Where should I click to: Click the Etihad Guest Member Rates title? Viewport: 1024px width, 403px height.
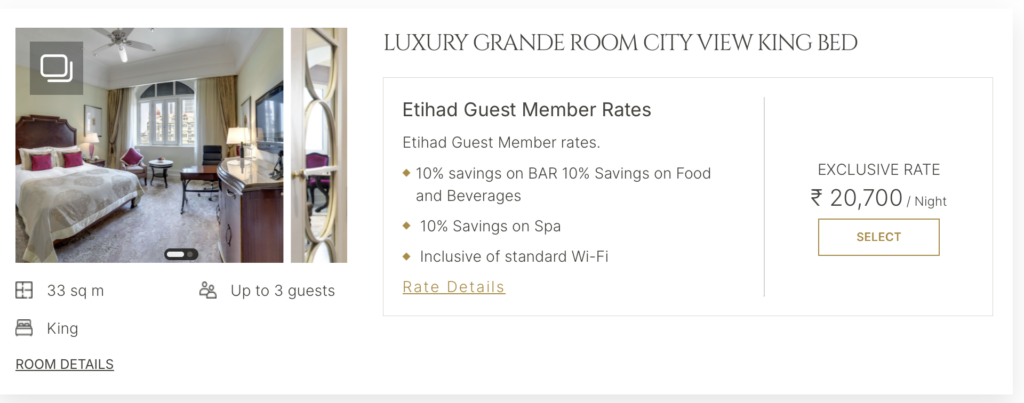point(526,110)
